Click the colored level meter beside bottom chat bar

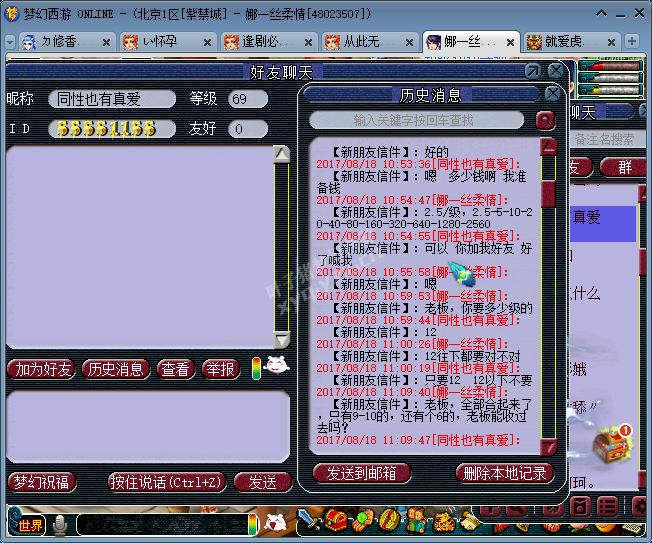point(252,524)
